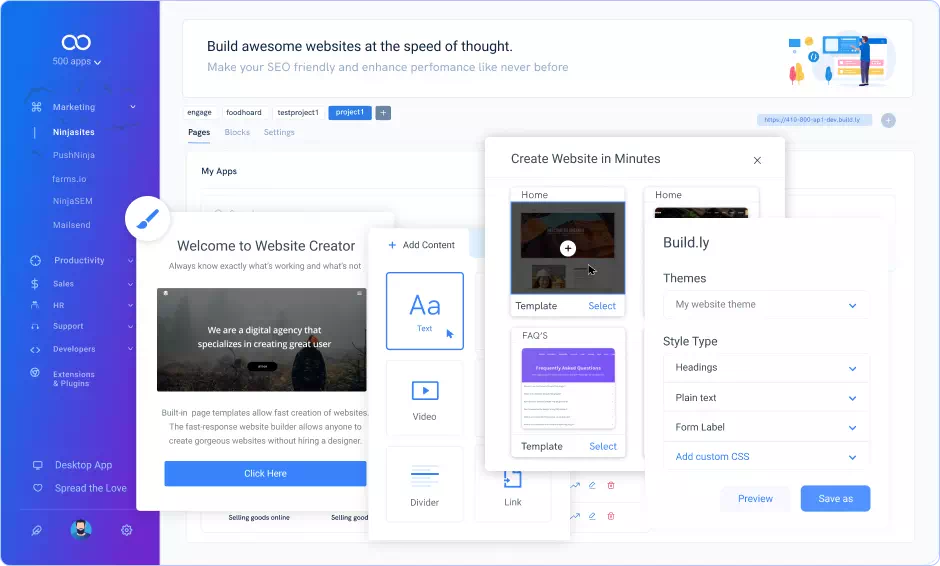Viewport: 940px width, 566px height.
Task: Click the user avatar in sidebar
Action: click(x=81, y=530)
